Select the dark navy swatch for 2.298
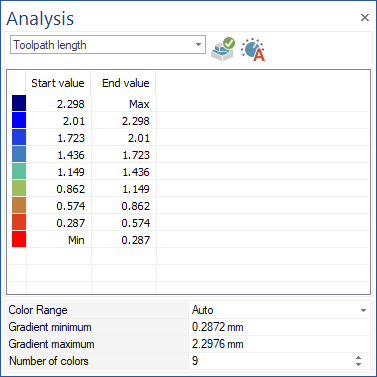This screenshot has width=377, height=377. point(19,103)
